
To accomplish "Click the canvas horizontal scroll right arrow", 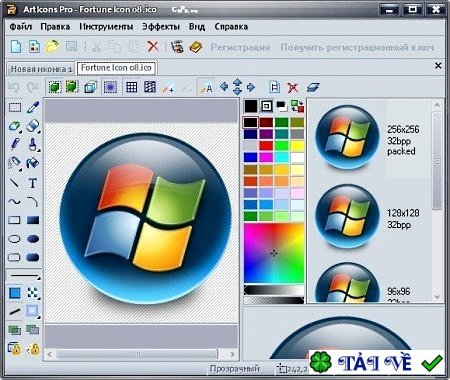I will [x=232, y=354].
